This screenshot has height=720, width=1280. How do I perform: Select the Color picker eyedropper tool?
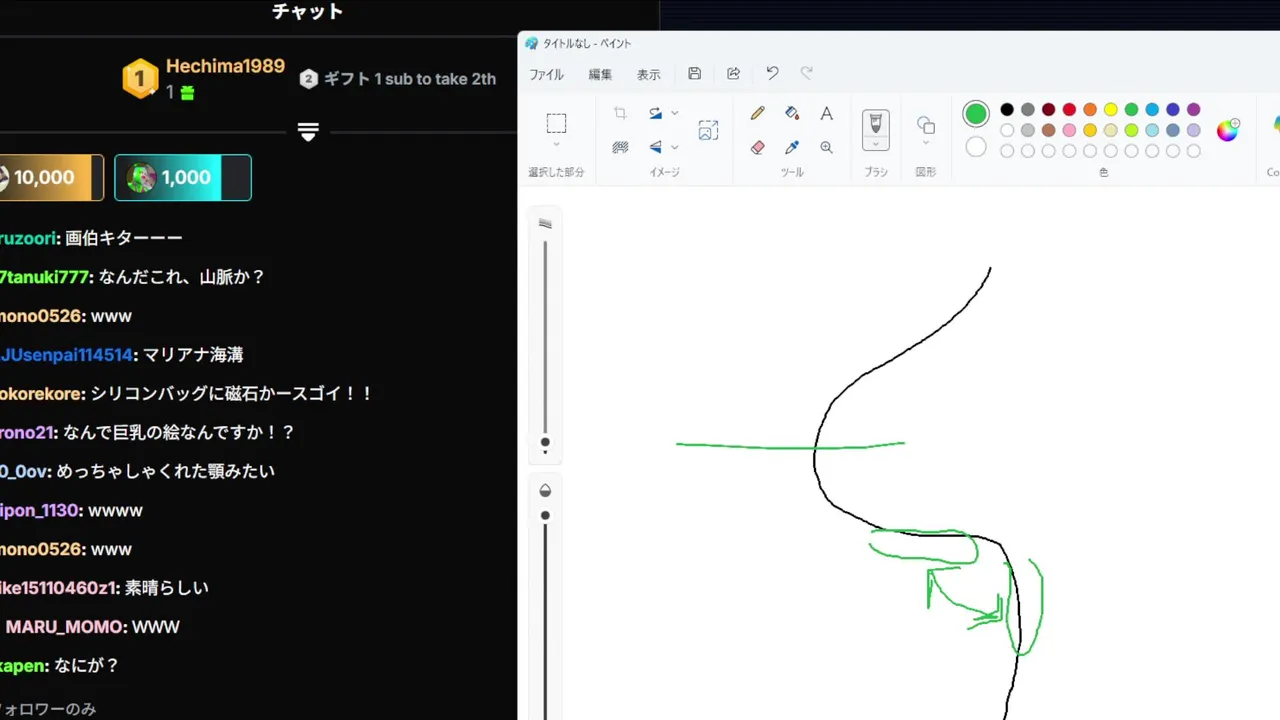point(792,147)
